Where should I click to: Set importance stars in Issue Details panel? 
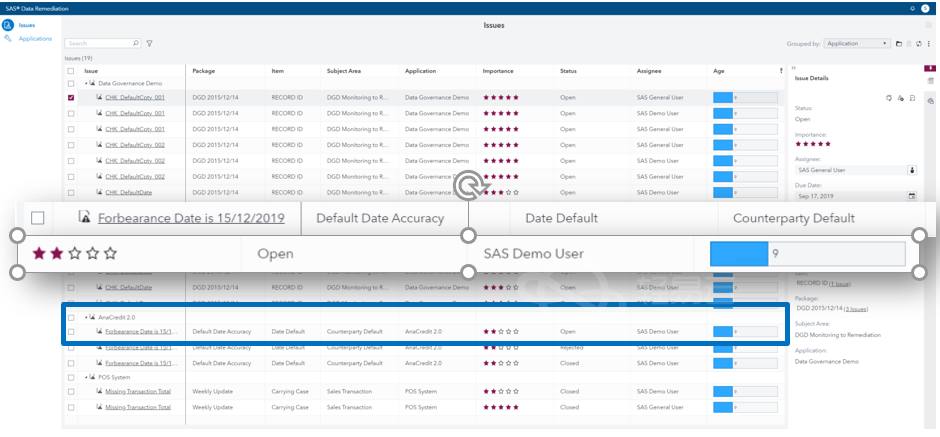[813, 144]
